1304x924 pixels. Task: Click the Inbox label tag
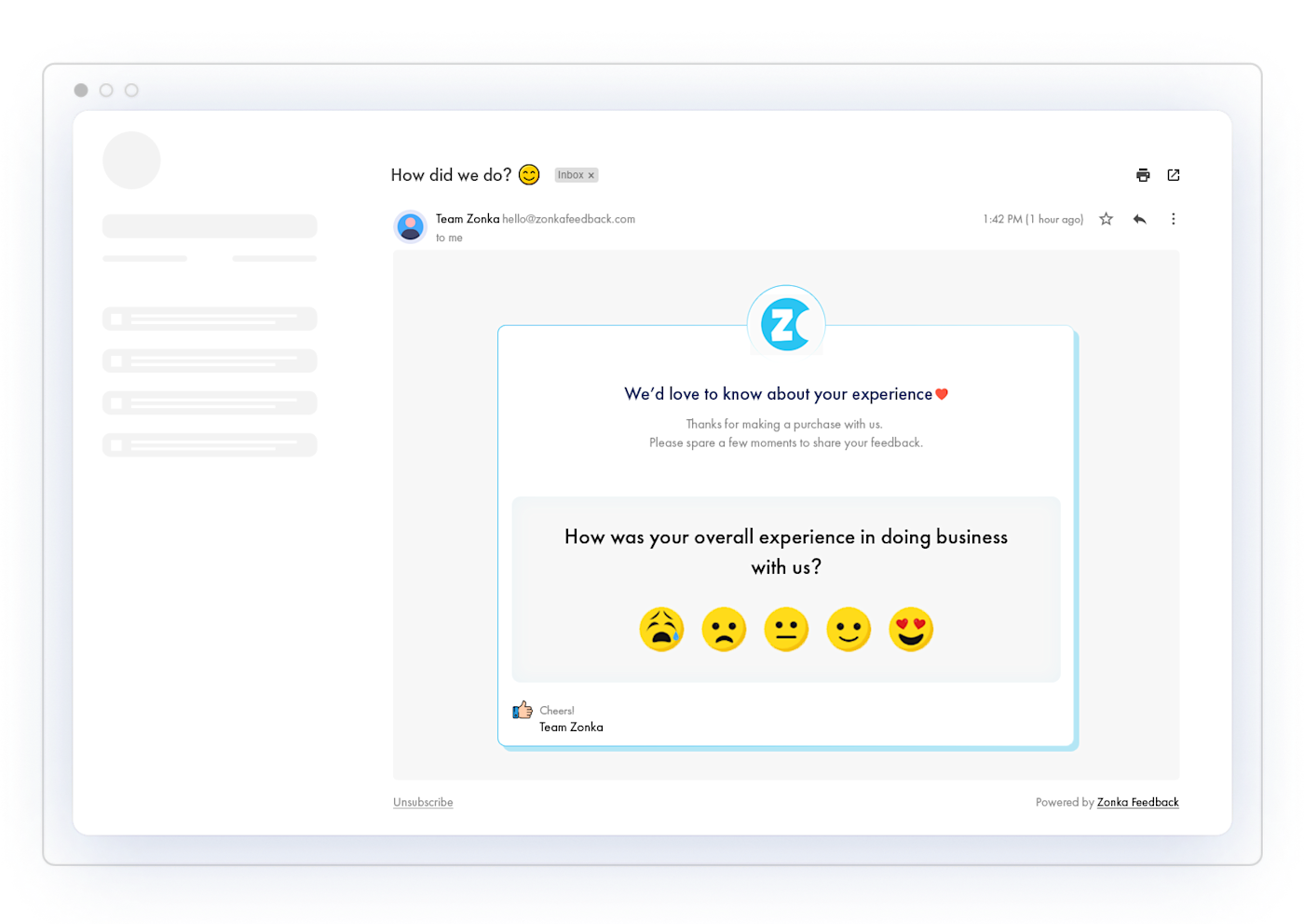[x=577, y=175]
